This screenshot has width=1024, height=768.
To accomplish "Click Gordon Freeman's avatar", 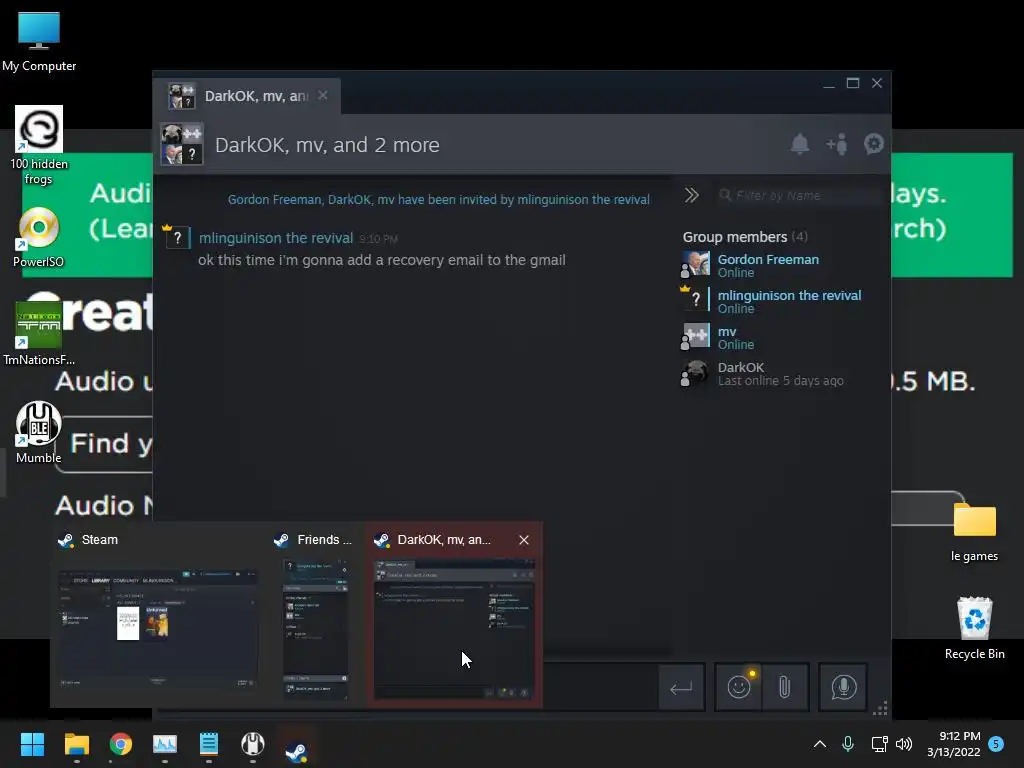I will pyautogui.click(x=696, y=264).
